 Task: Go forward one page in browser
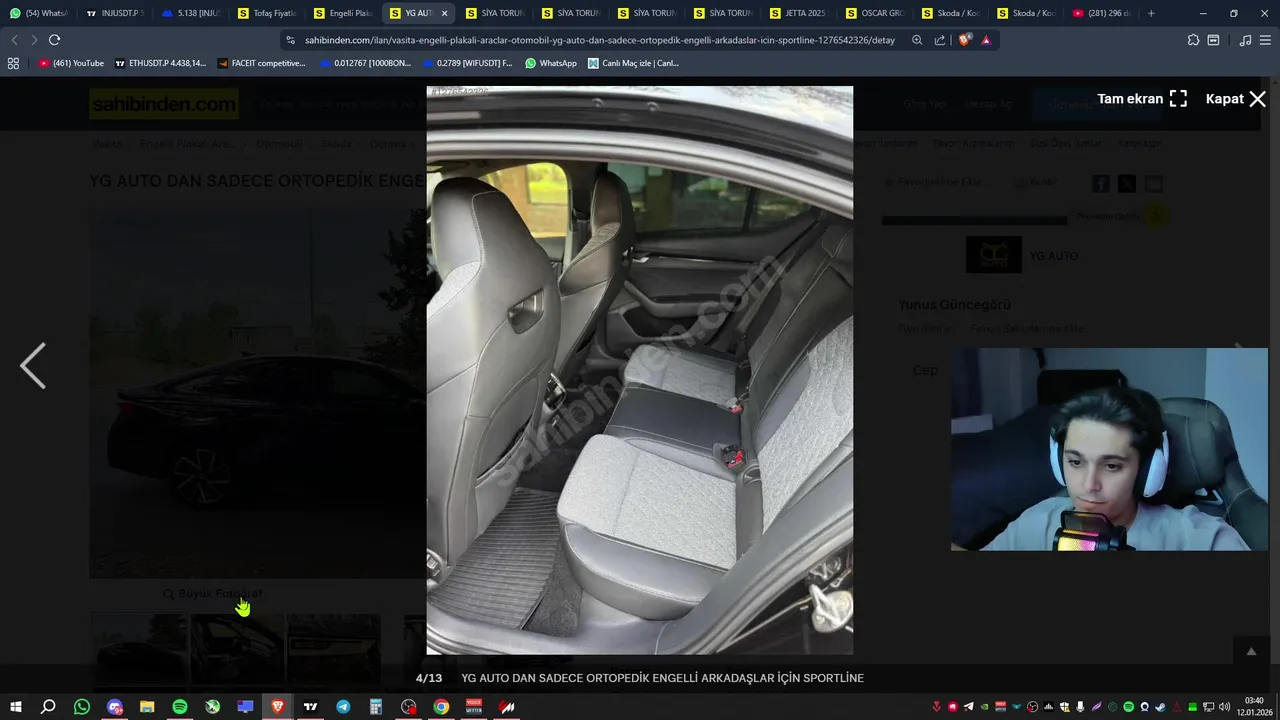click(x=34, y=40)
